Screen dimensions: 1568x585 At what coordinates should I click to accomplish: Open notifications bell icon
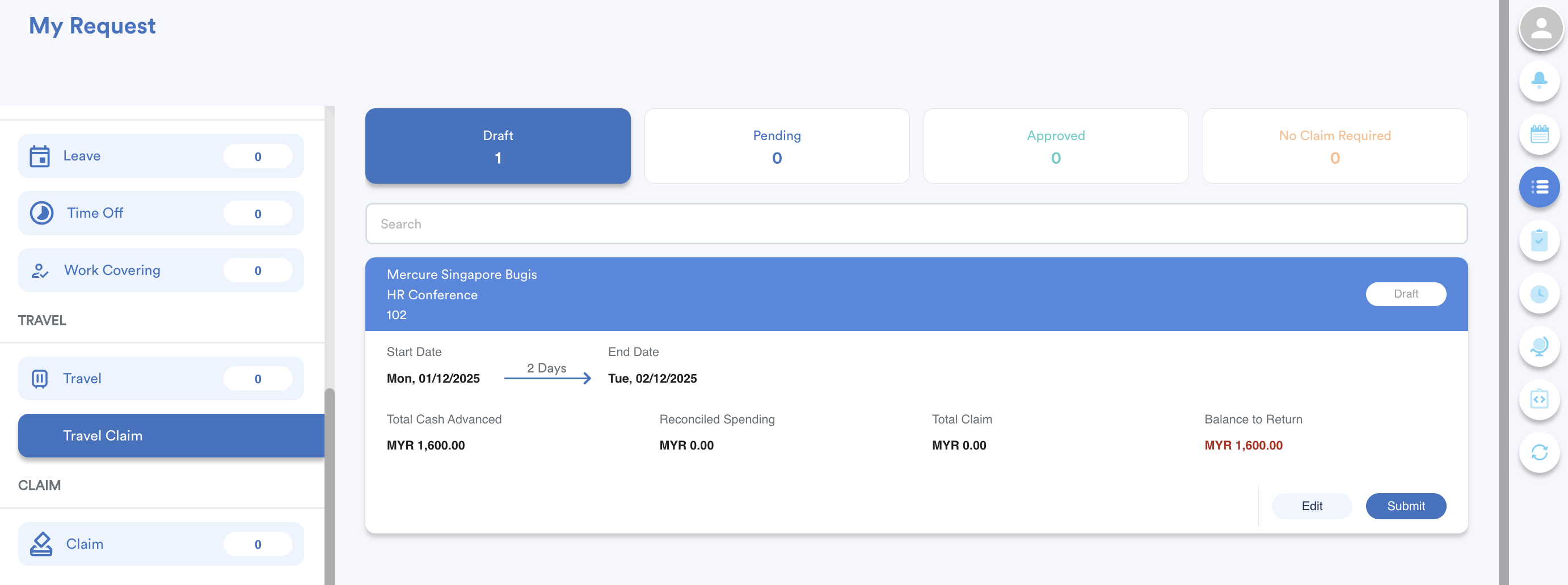[x=1540, y=80]
